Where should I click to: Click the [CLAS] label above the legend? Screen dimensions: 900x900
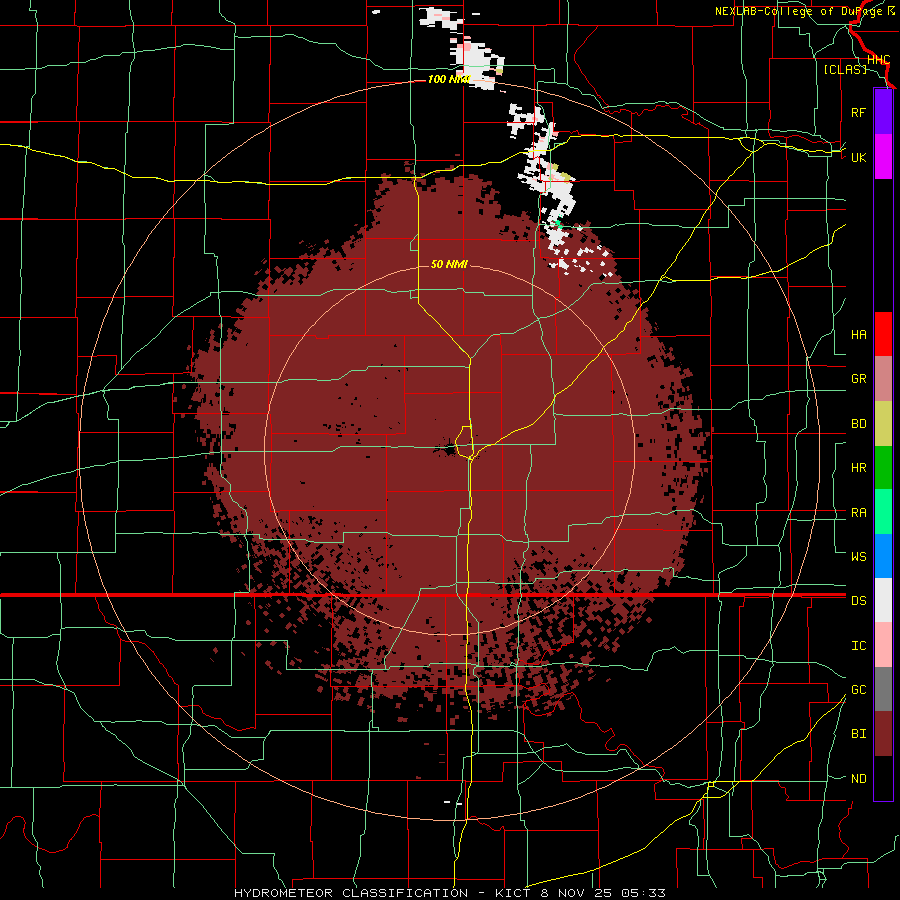[845, 70]
